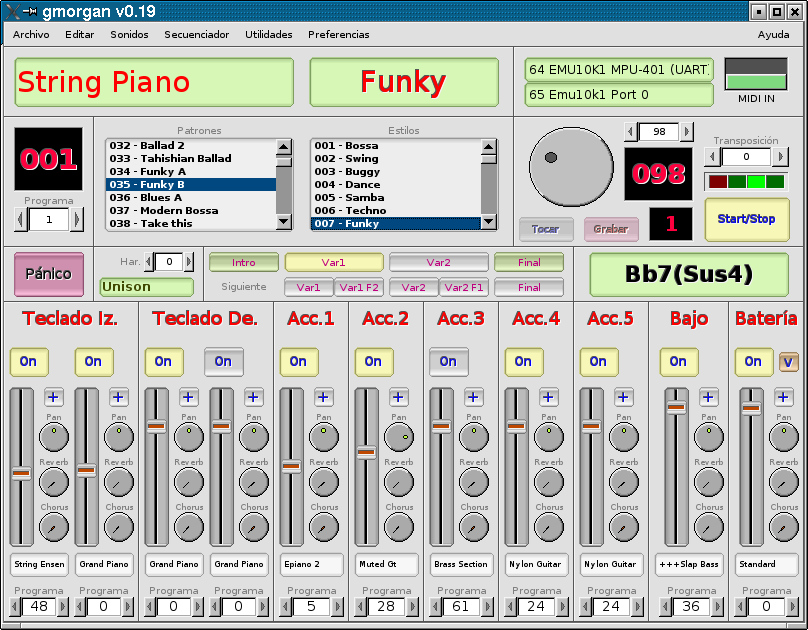Image resolution: width=808 pixels, height=630 pixels.
Task: Click the V button in the Batería channel
Action: click(788, 362)
